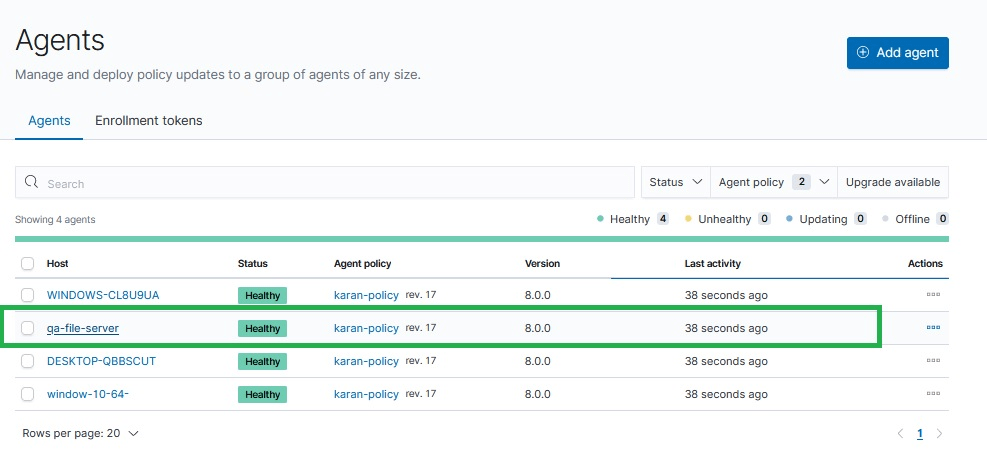Tick checkbox for DESKTOP-QBBSCUT
This screenshot has width=987, height=453.
(27, 361)
